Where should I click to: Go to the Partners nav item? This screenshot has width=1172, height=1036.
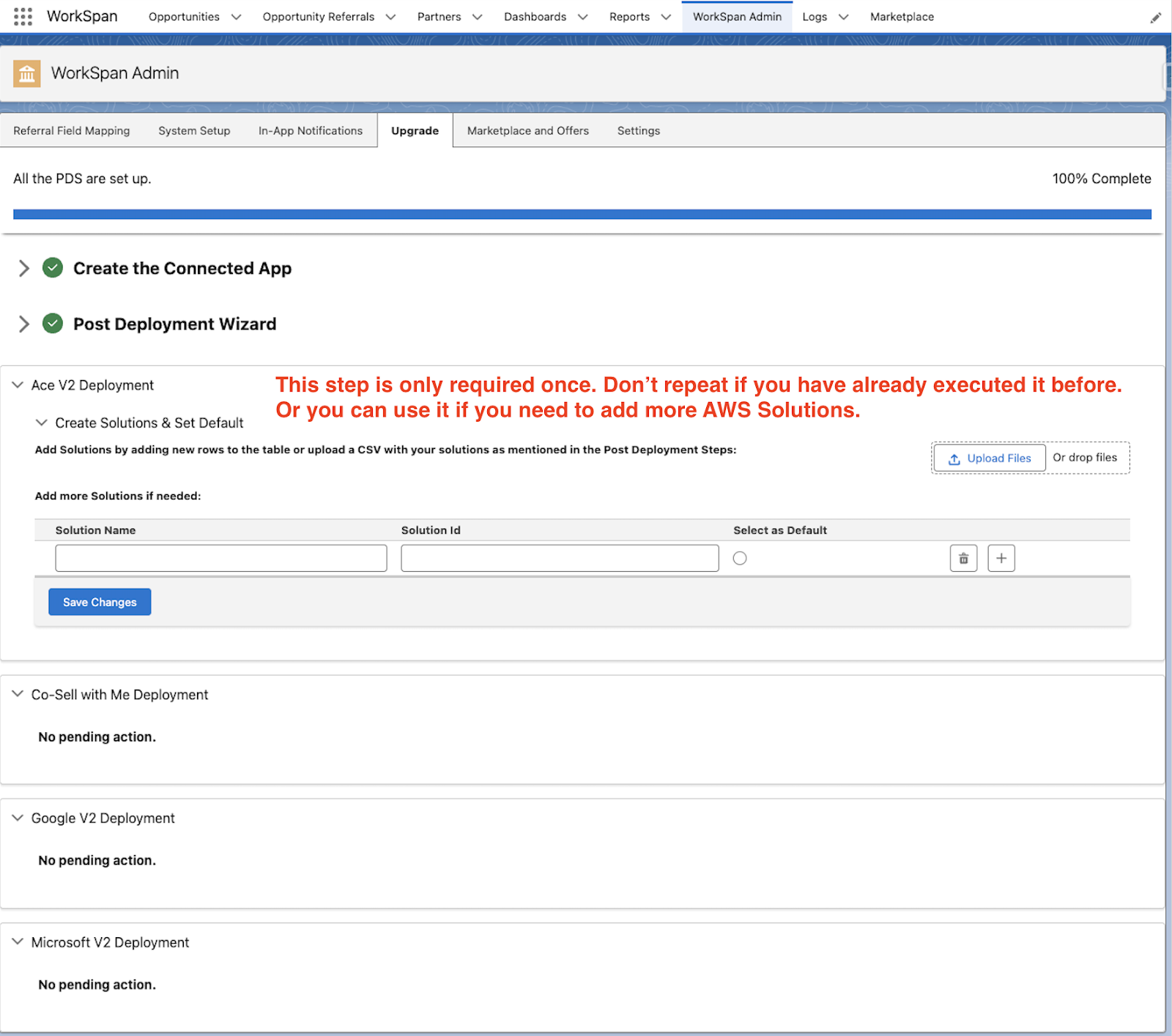click(439, 17)
